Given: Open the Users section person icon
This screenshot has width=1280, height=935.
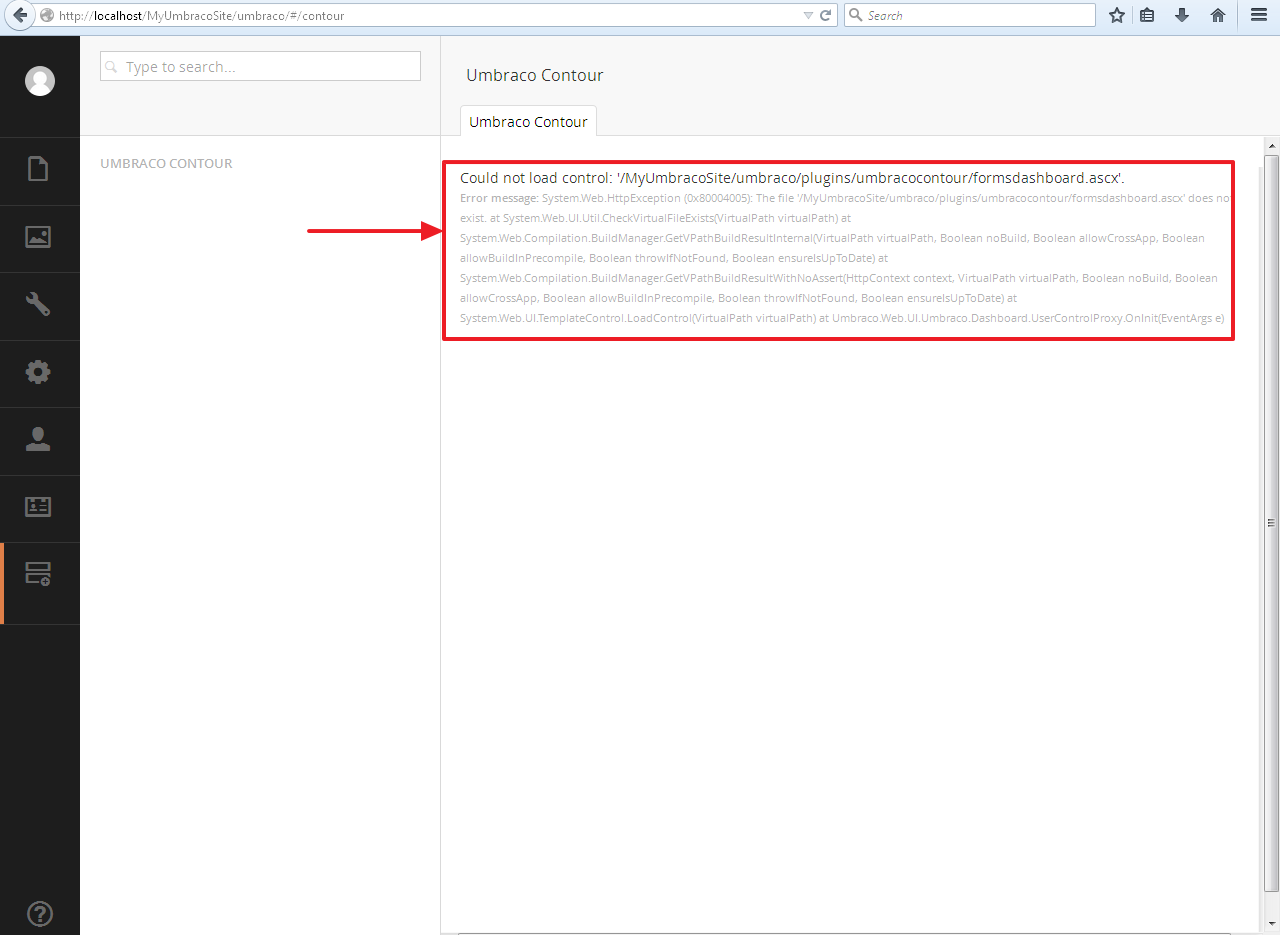Looking at the screenshot, I should (38, 439).
